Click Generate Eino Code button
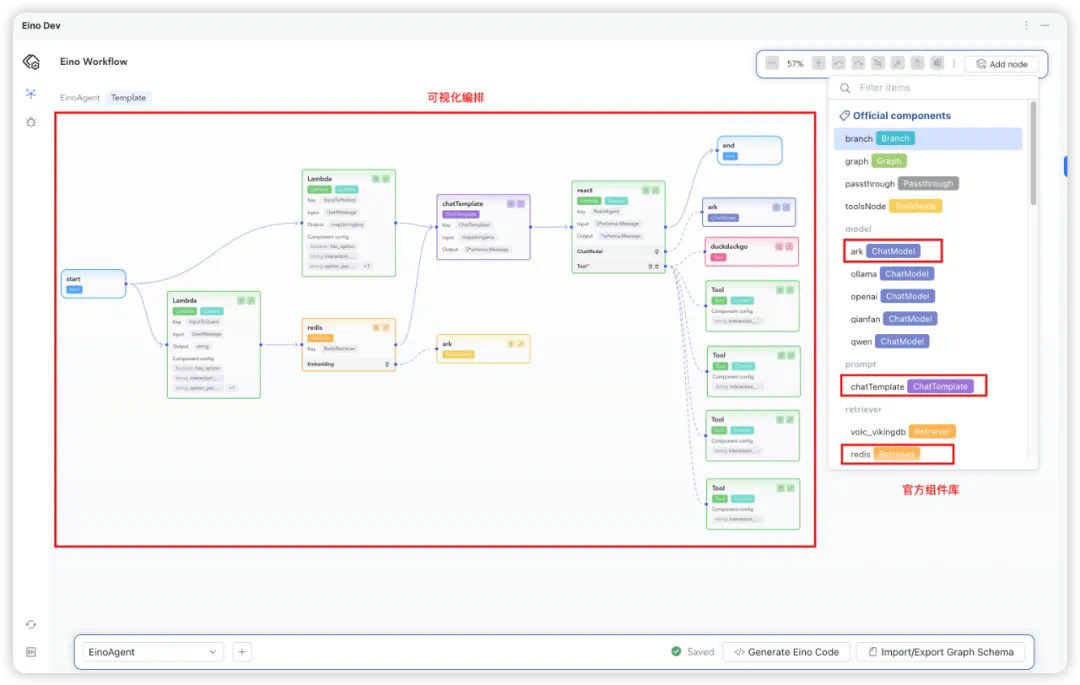Screen dimensions: 1080x685 786,652
